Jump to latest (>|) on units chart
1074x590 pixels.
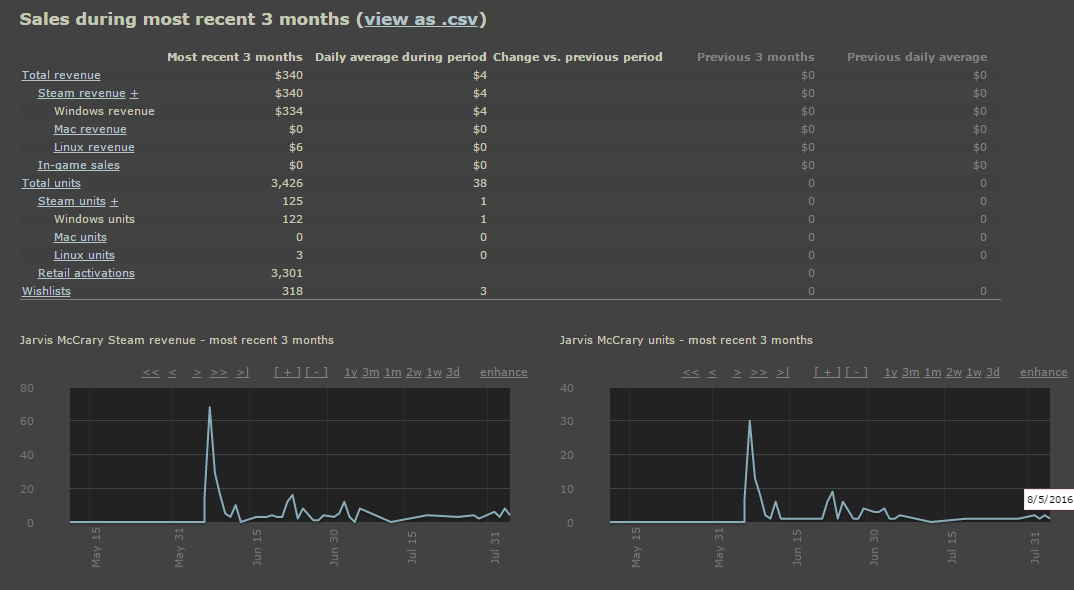[x=782, y=372]
